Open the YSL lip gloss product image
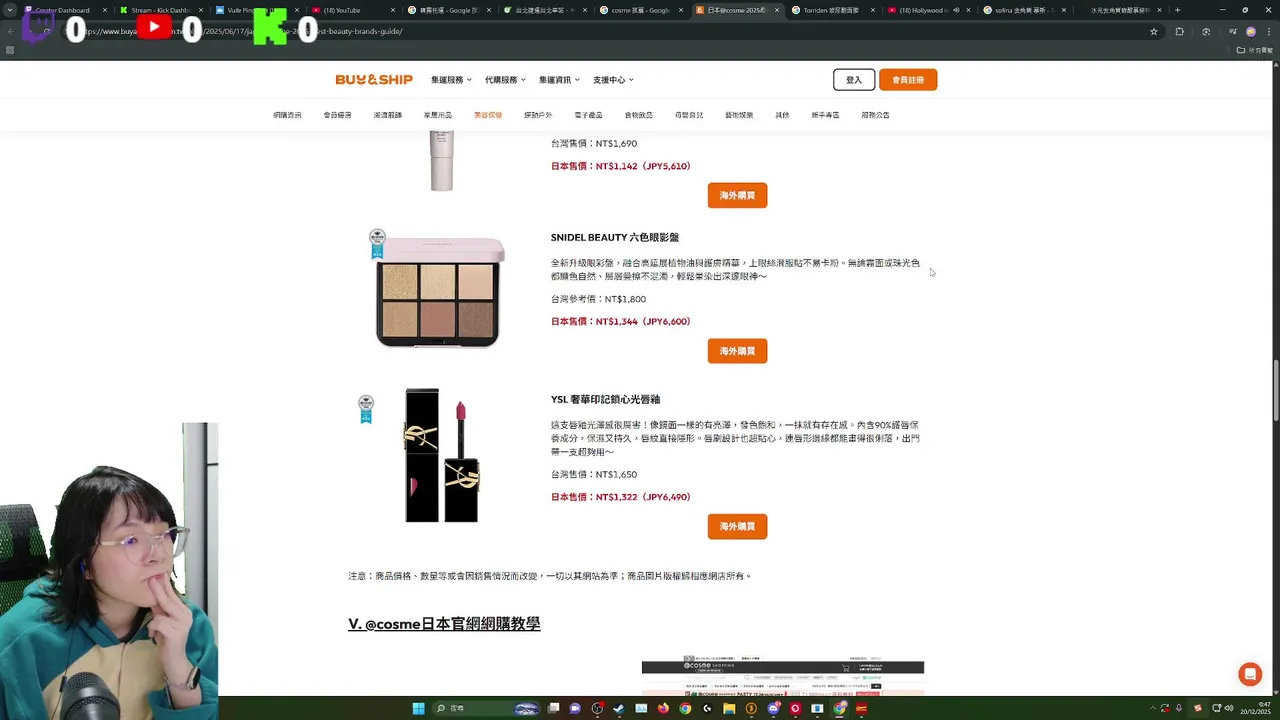Image resolution: width=1280 pixels, height=720 pixels. pyautogui.click(x=441, y=455)
